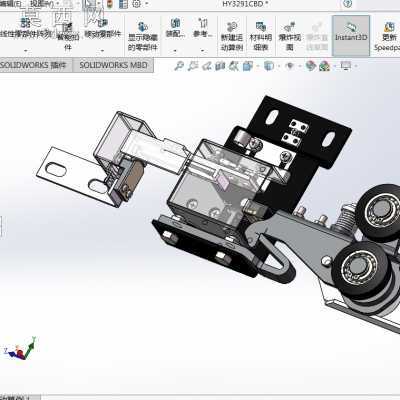Expand the Apply Scene dropdown arrow
This screenshot has width=400, height=400.
[x=335, y=66]
